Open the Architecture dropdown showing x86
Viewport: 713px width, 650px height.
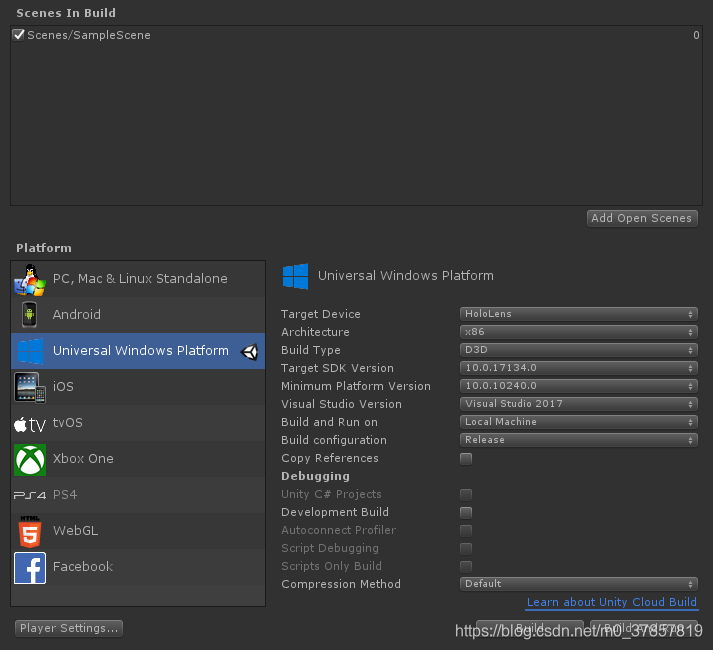point(578,332)
